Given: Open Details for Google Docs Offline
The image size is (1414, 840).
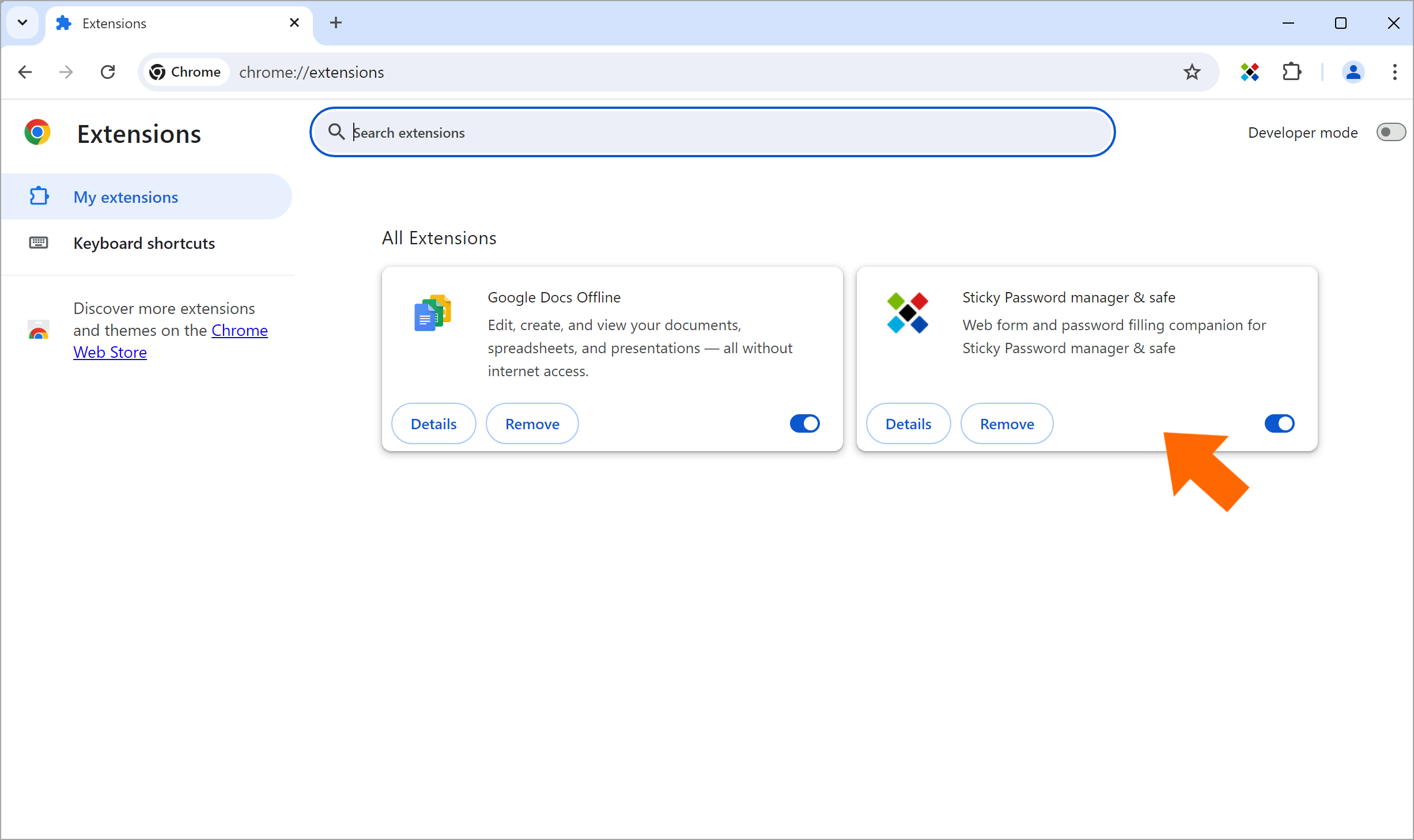Looking at the screenshot, I should click(x=434, y=424).
